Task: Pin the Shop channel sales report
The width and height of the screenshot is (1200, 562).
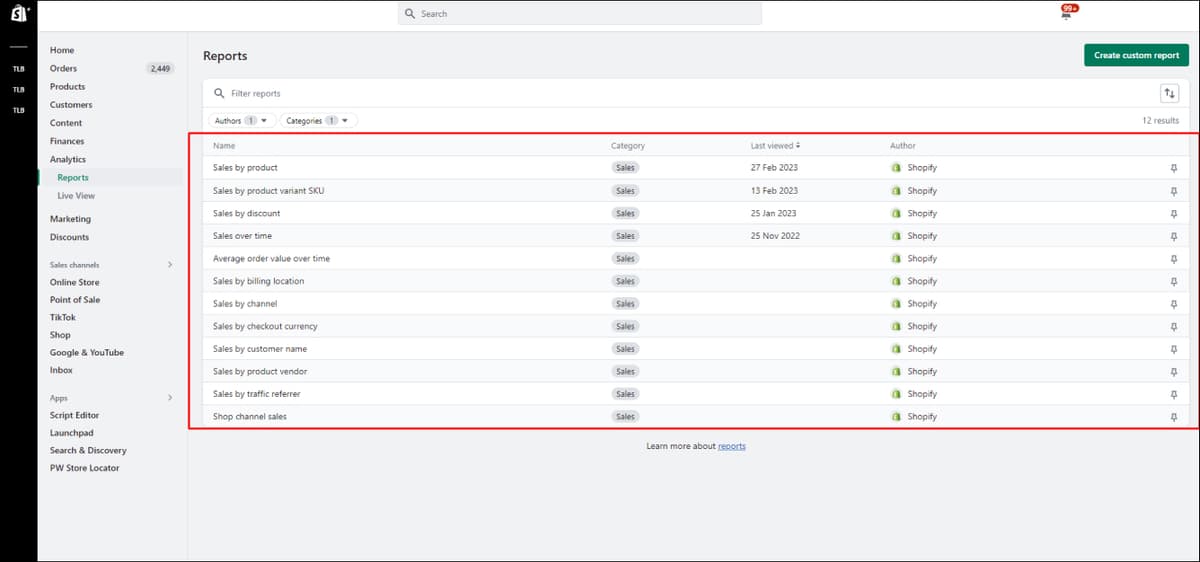Action: (x=1173, y=416)
